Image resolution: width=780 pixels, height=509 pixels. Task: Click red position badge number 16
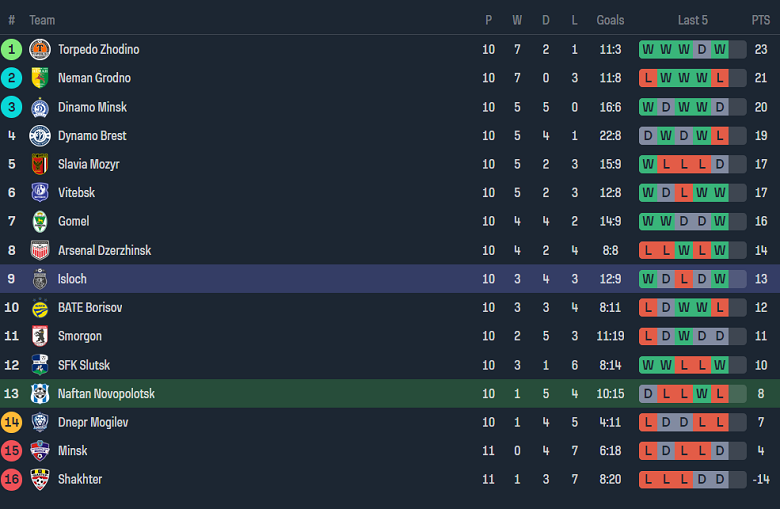[12, 480]
